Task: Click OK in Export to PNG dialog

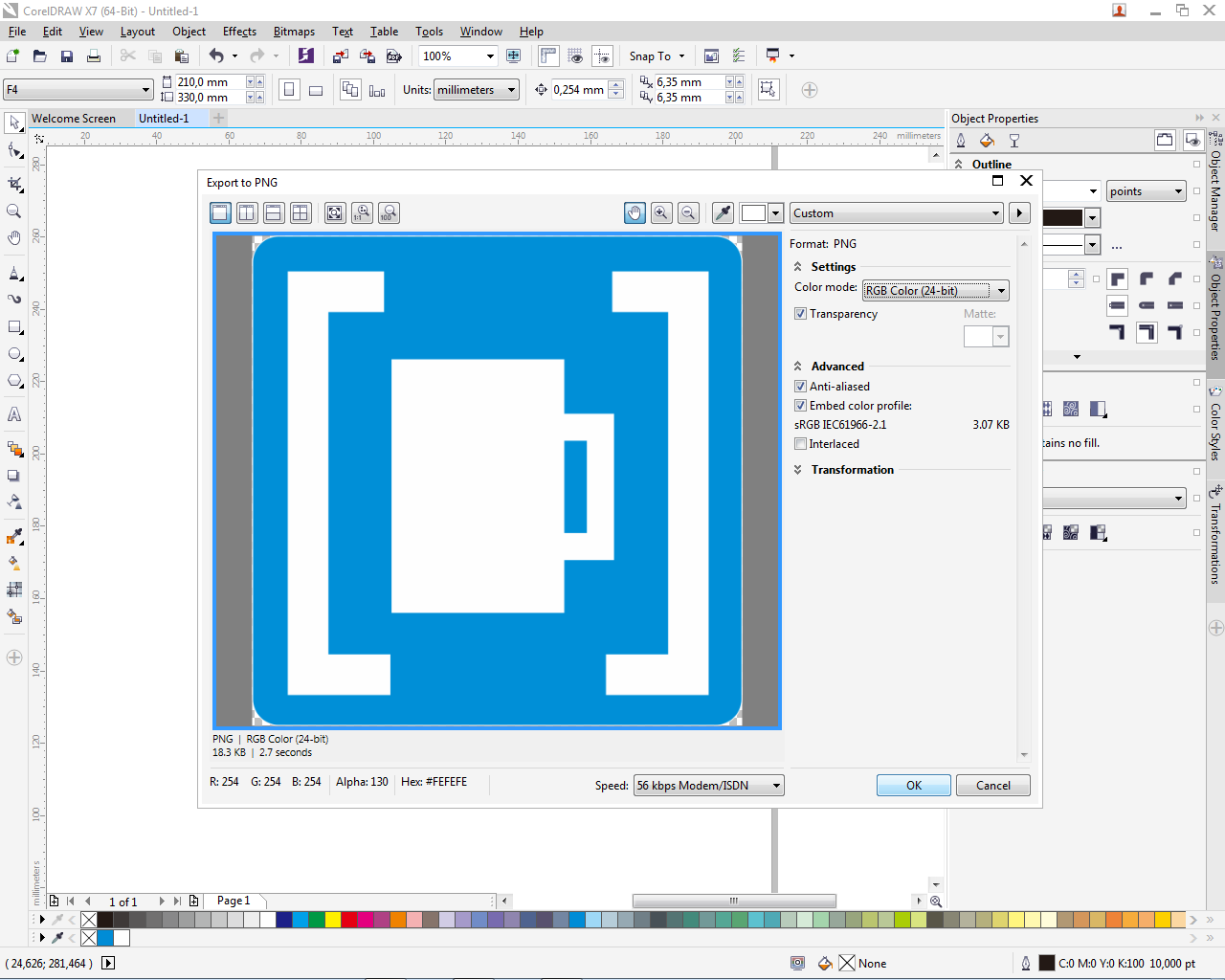Action: tap(914, 786)
